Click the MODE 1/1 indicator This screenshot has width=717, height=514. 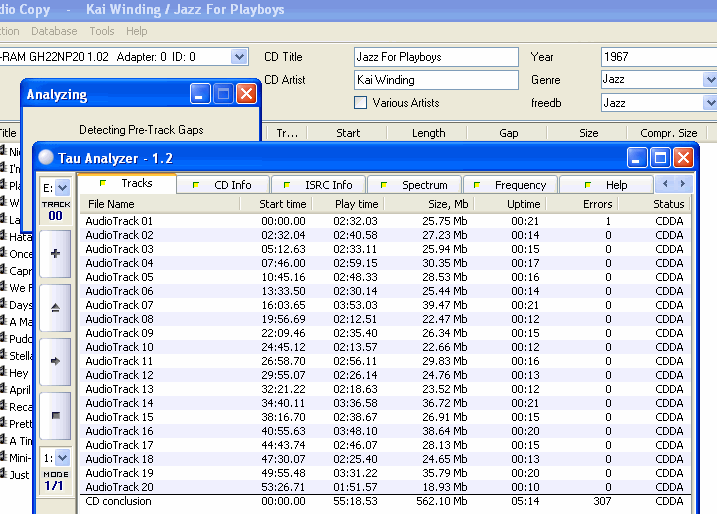[56, 481]
